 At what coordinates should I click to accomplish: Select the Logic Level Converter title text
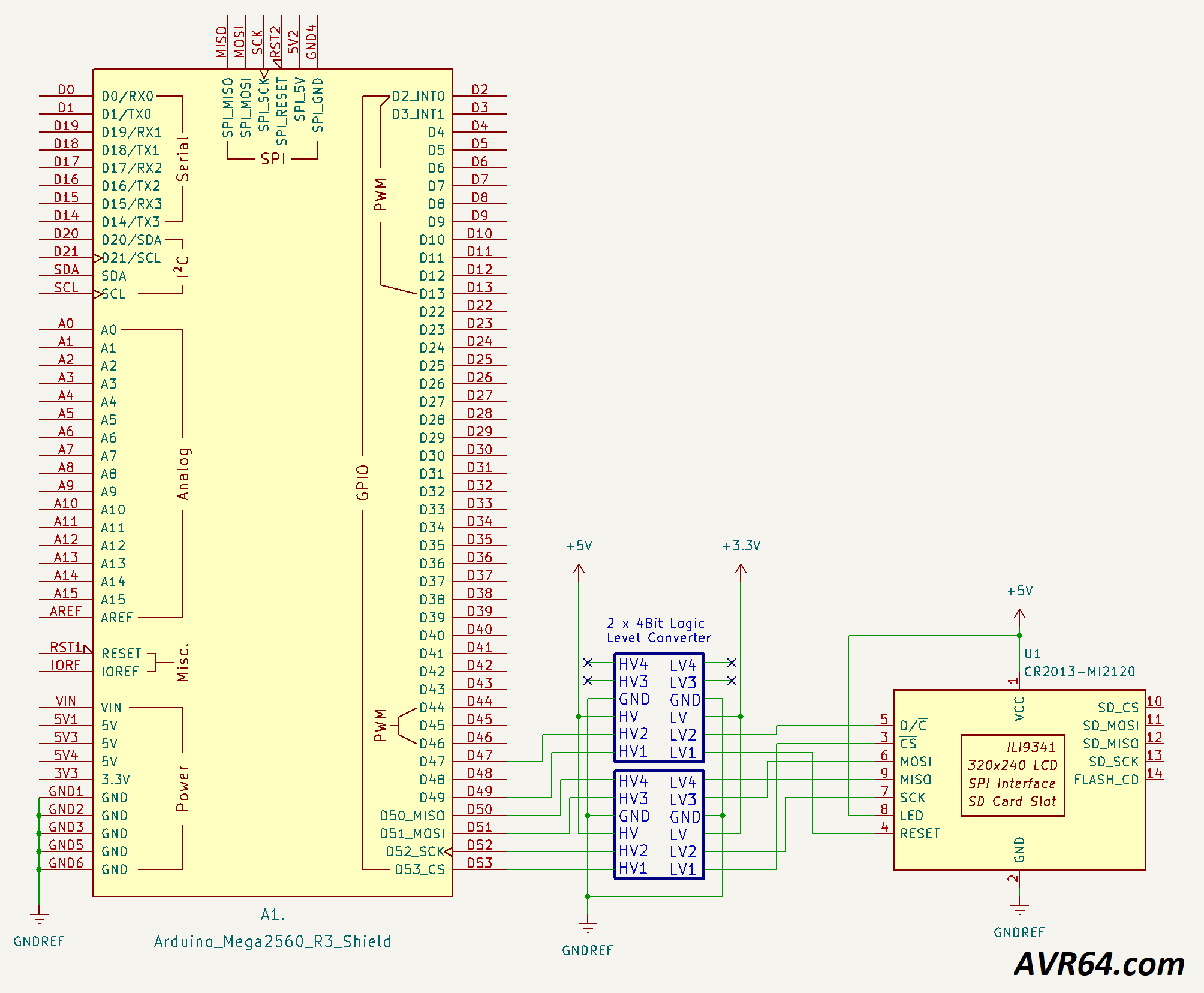pyautogui.click(x=658, y=631)
